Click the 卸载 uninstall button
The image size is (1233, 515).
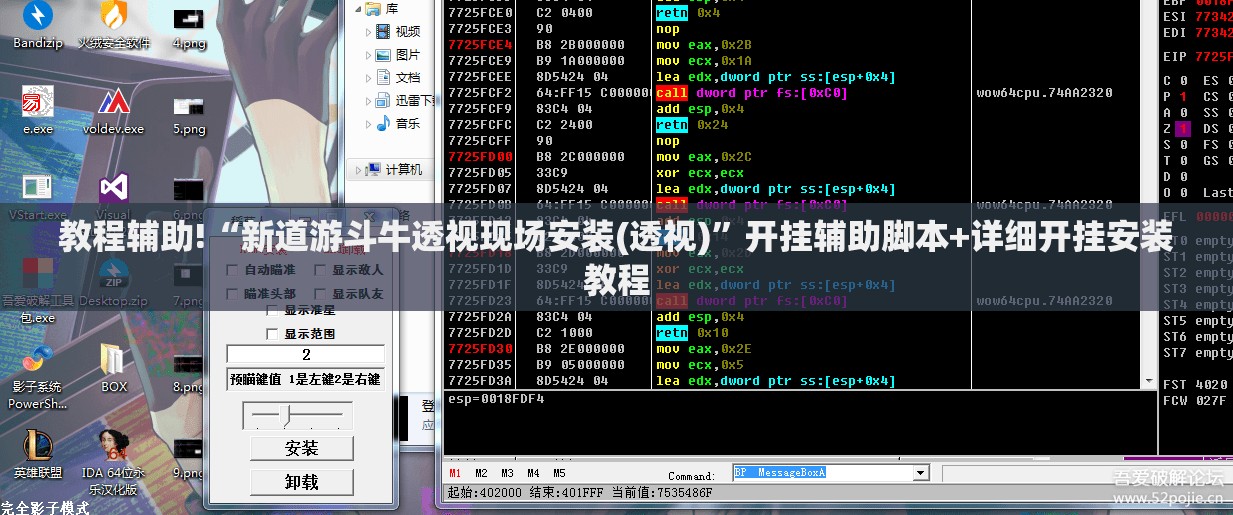[x=301, y=482]
